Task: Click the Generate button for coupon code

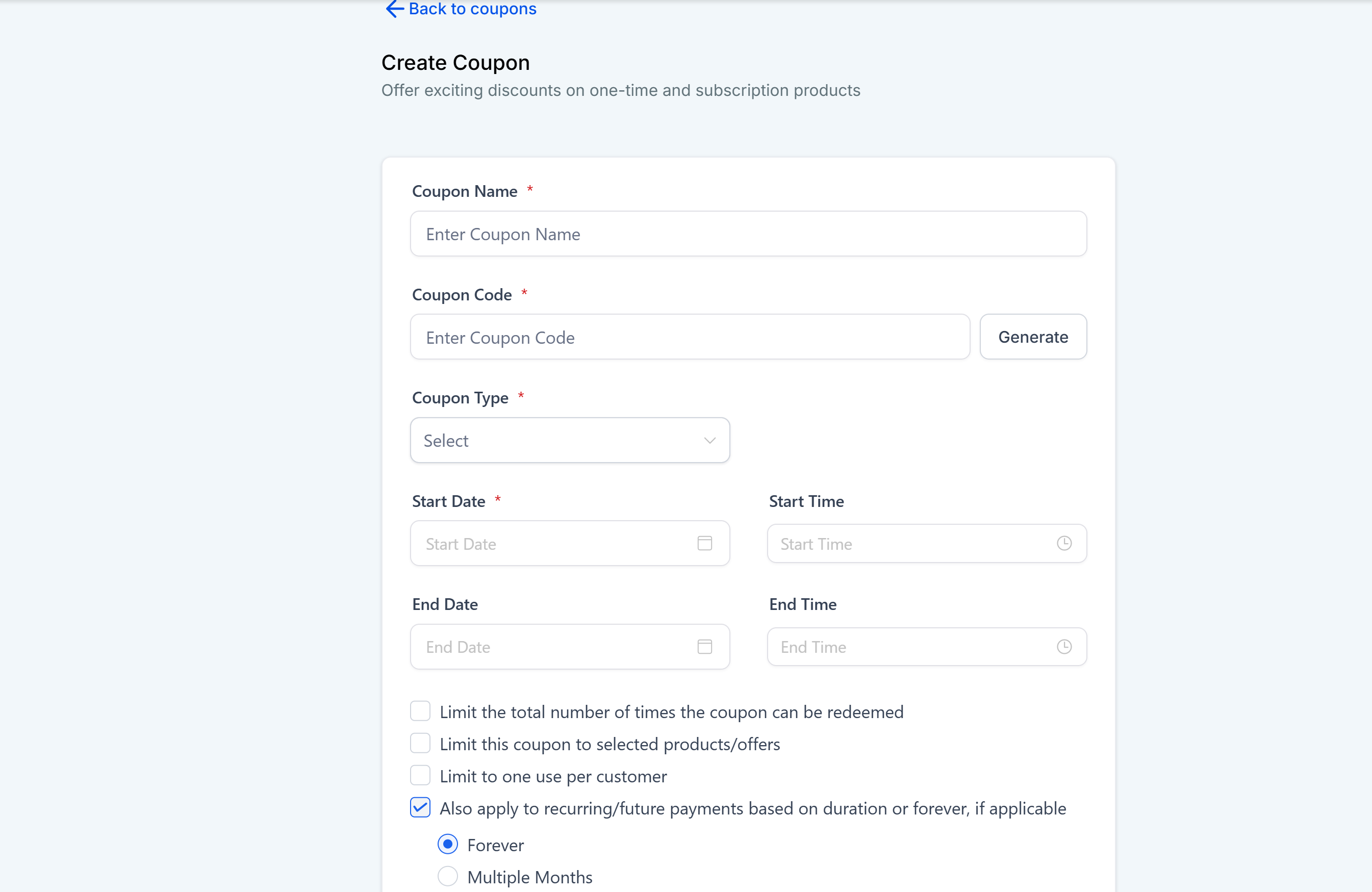Action: click(x=1033, y=337)
